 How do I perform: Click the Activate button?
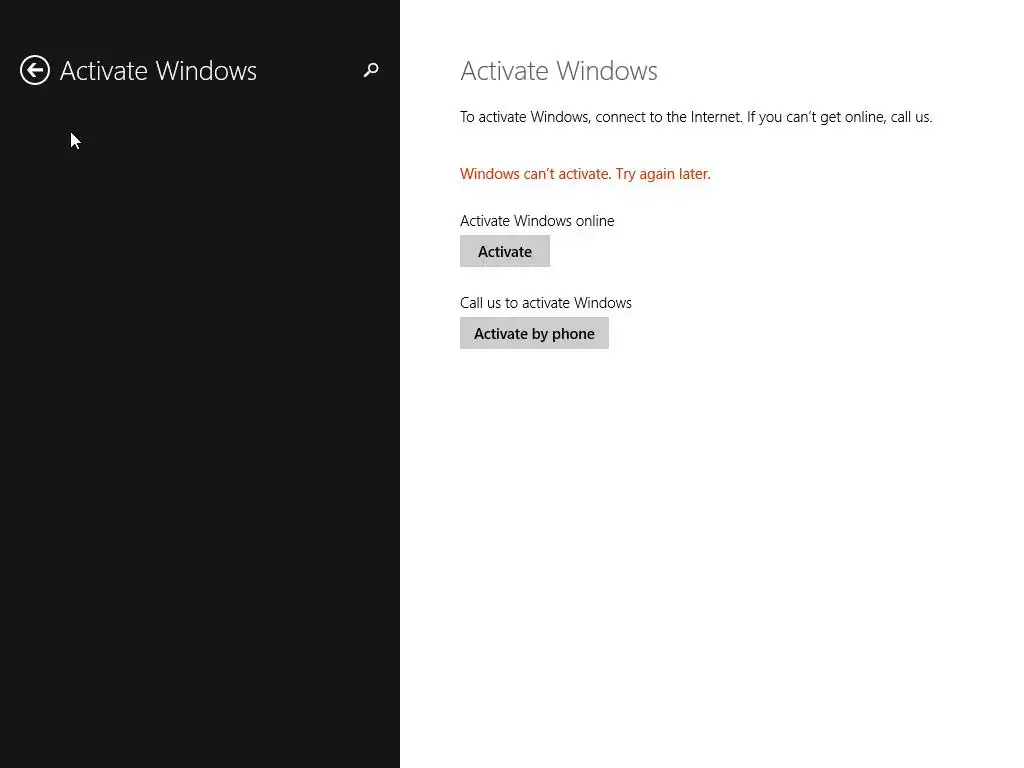[x=505, y=251]
